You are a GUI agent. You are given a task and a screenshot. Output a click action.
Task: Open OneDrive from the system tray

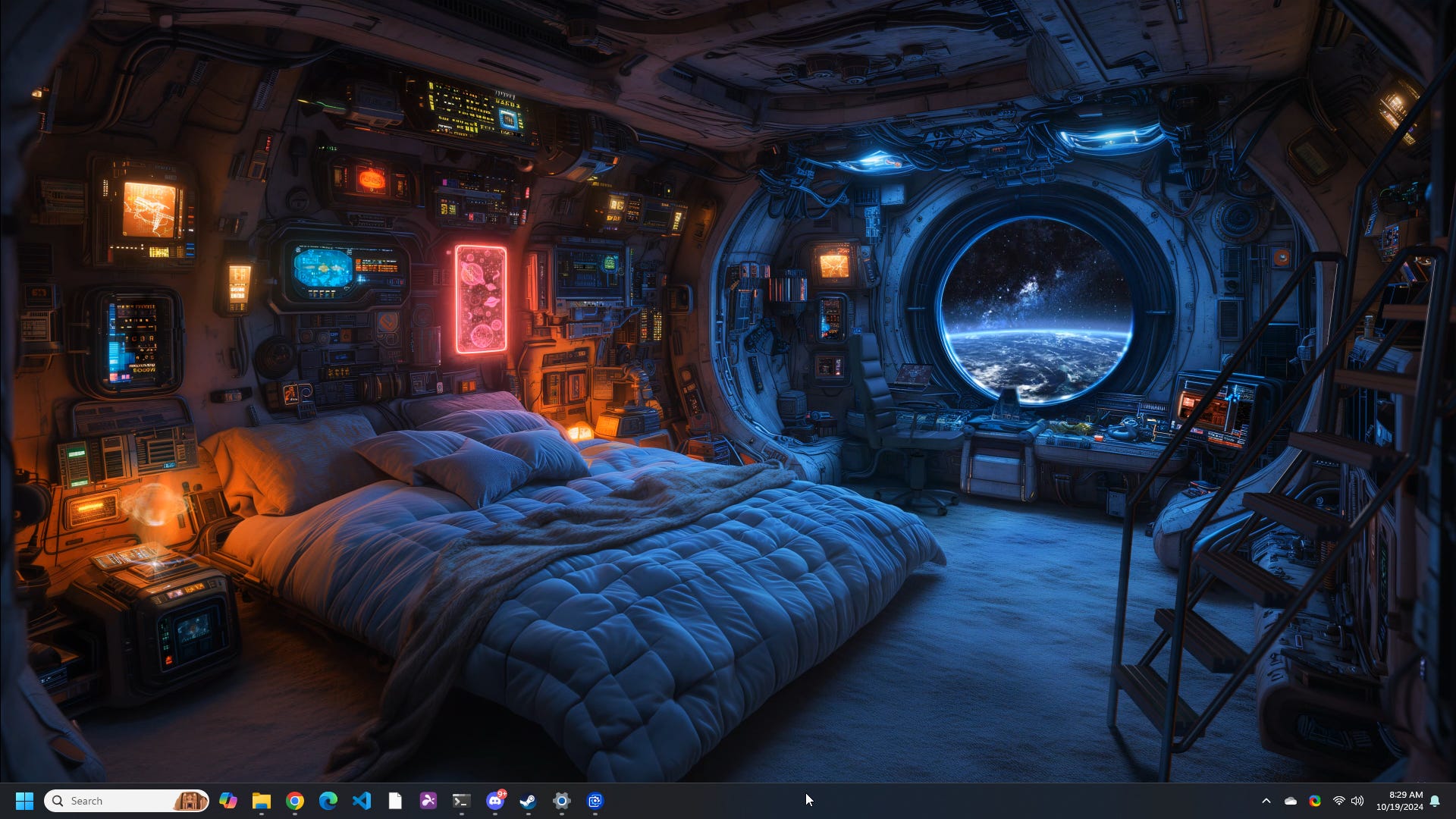1291,800
